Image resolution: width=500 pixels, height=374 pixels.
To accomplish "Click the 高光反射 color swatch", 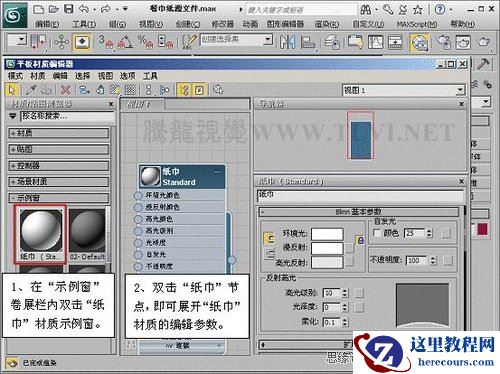I will tap(327, 262).
